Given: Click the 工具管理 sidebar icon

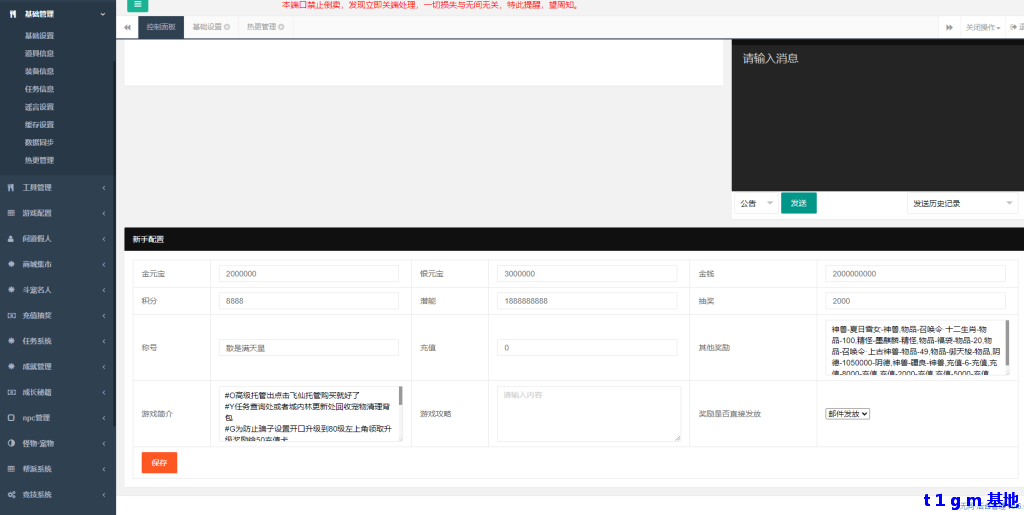Looking at the screenshot, I should coord(10,188).
